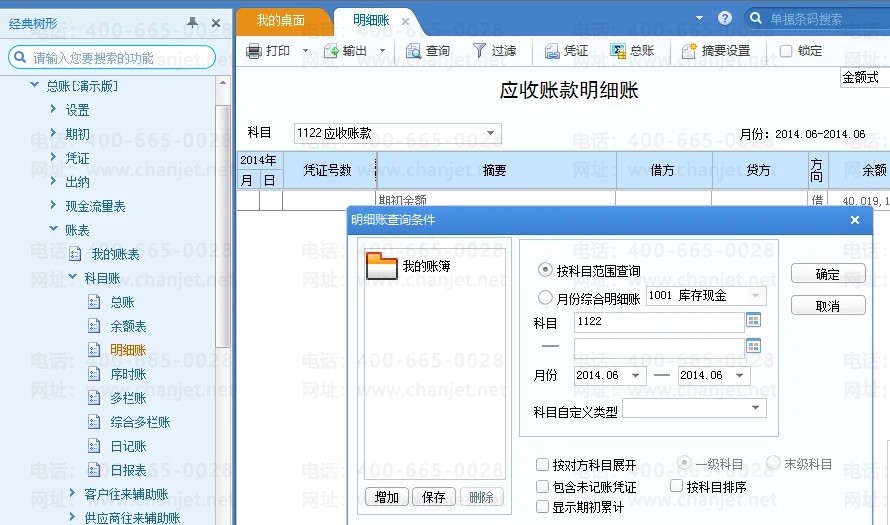This screenshot has height=525, width=890.
Task: Click the magnifier in barcode search box
Action: [755, 18]
